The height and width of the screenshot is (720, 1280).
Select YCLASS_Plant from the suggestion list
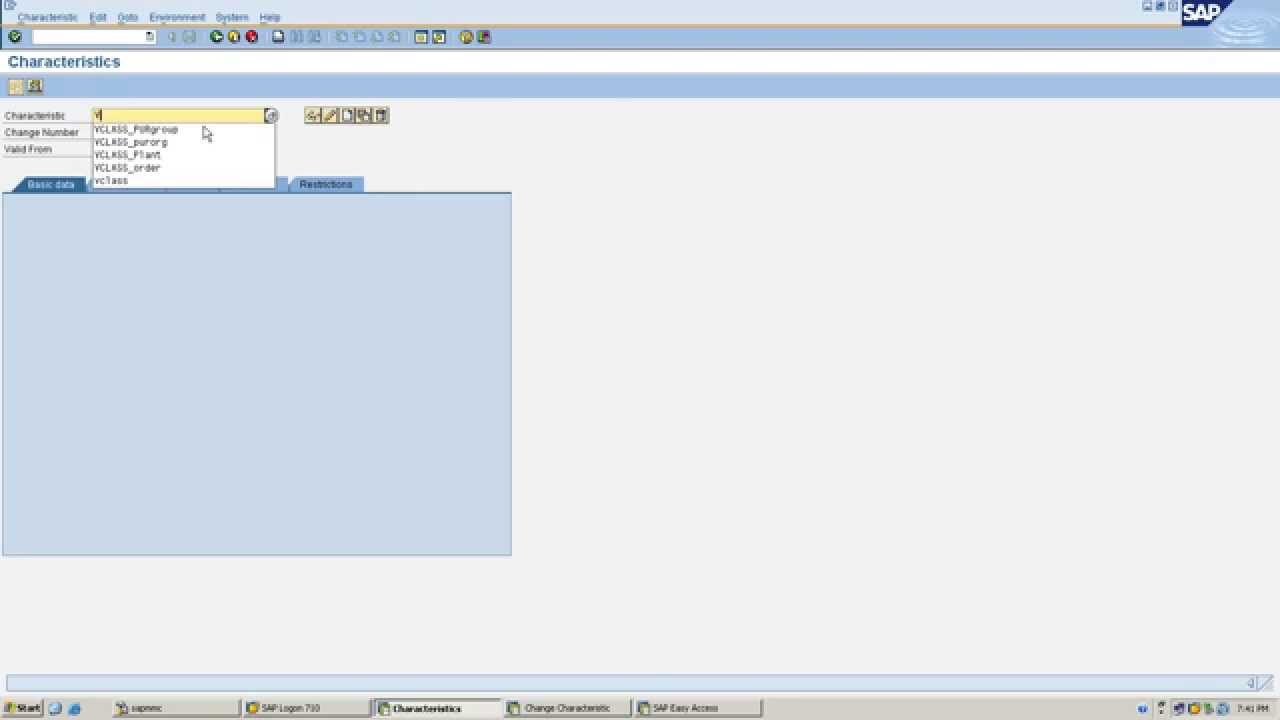pyautogui.click(x=128, y=155)
